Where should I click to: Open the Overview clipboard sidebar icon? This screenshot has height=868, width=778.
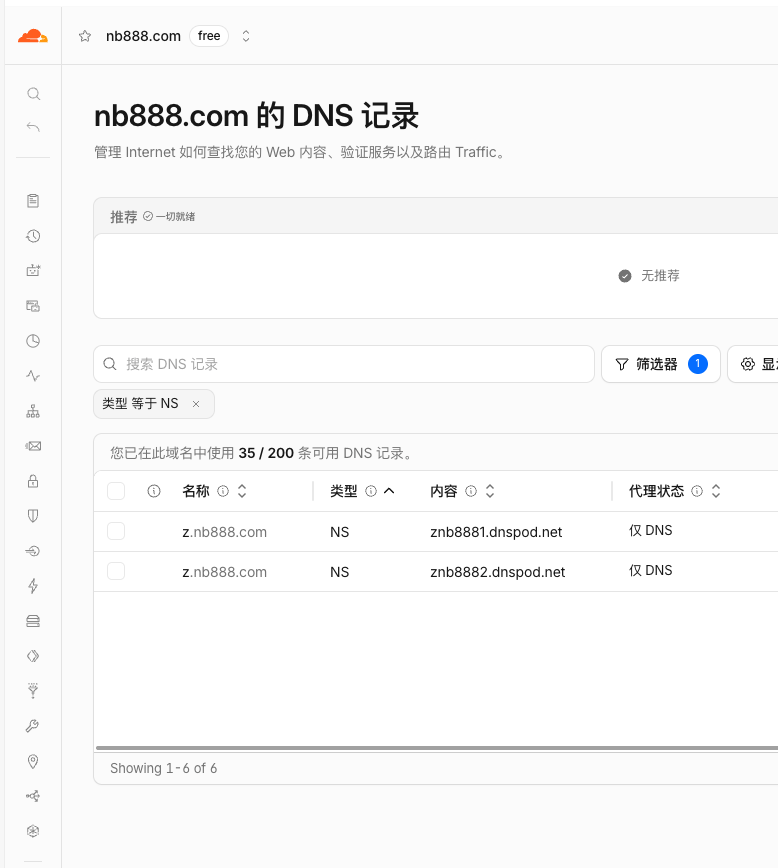pyautogui.click(x=33, y=201)
